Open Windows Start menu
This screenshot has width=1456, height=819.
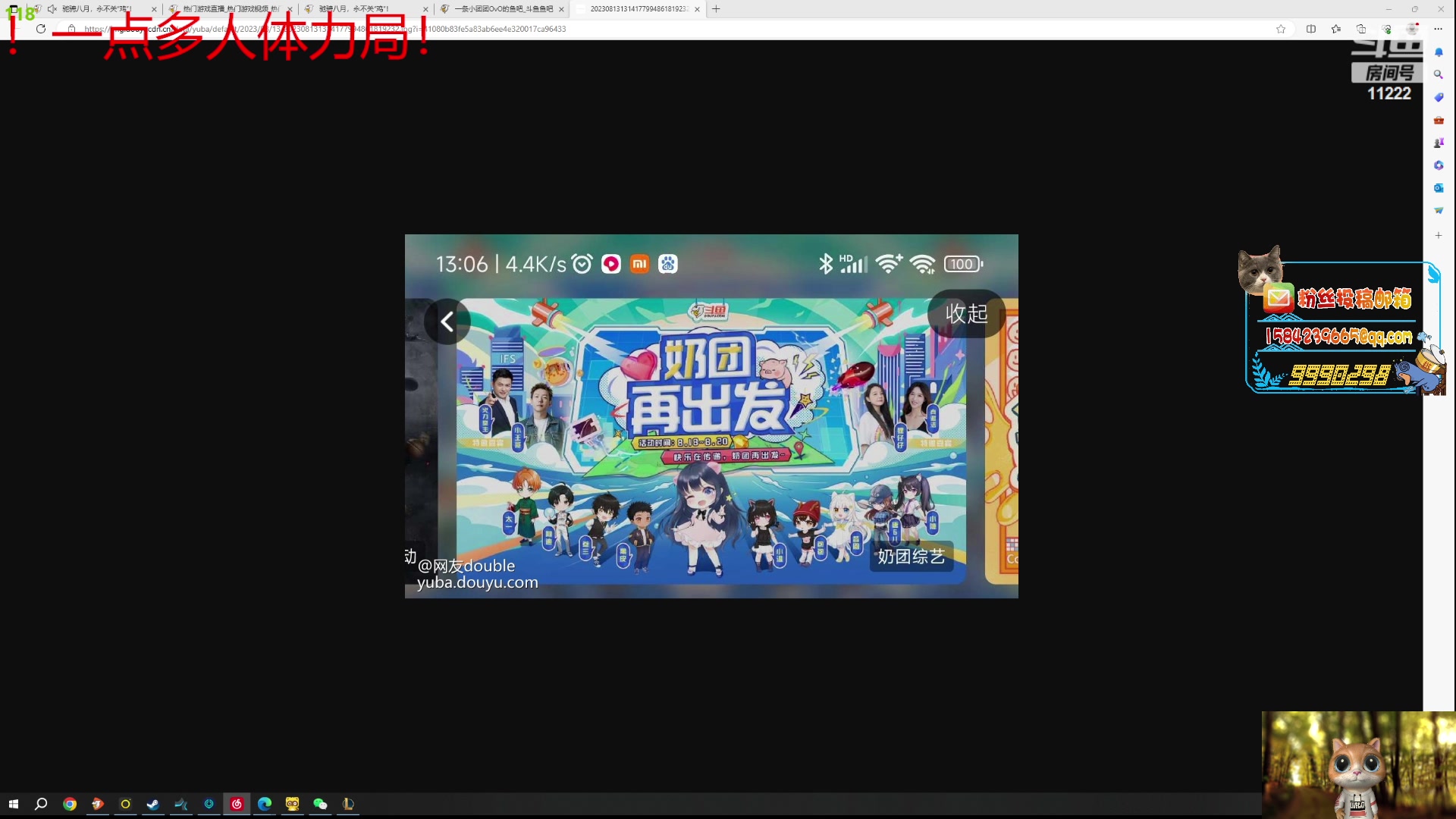[13, 804]
